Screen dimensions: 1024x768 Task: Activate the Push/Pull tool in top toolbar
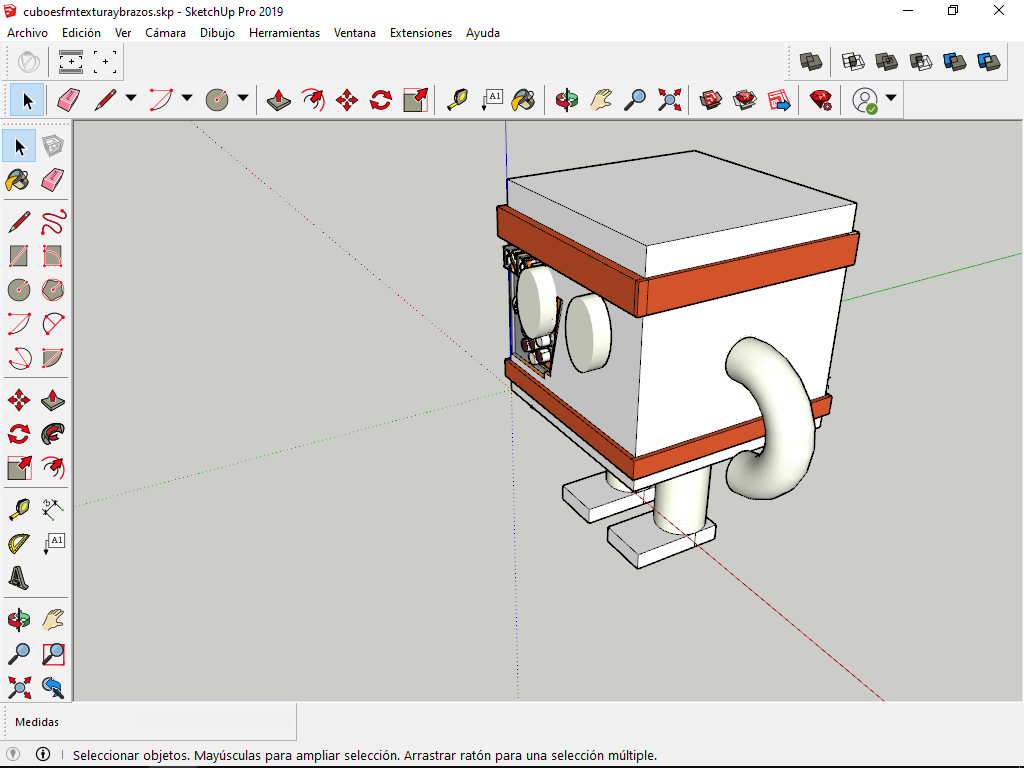(281, 100)
